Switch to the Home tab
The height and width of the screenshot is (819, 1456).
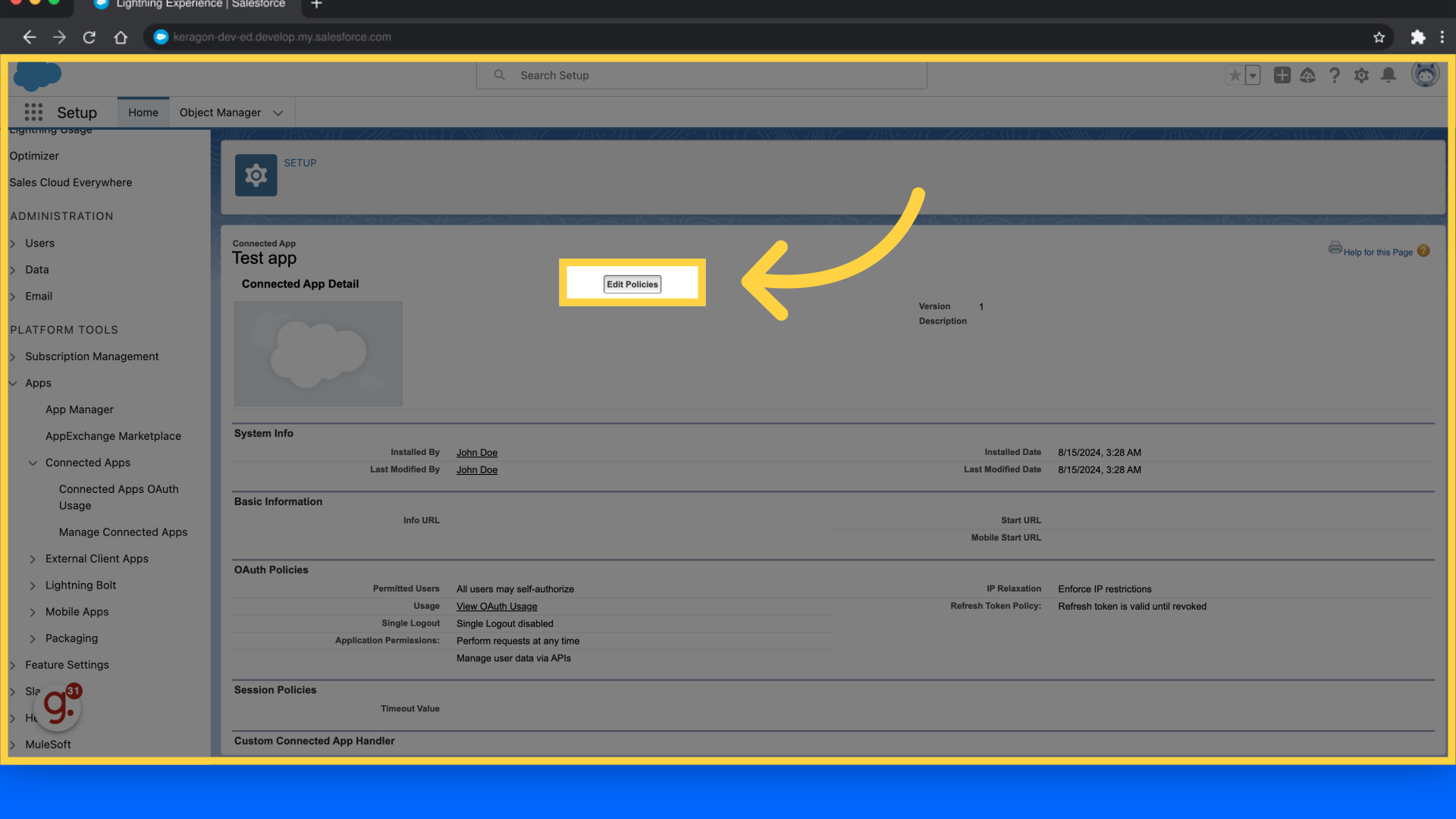click(143, 112)
